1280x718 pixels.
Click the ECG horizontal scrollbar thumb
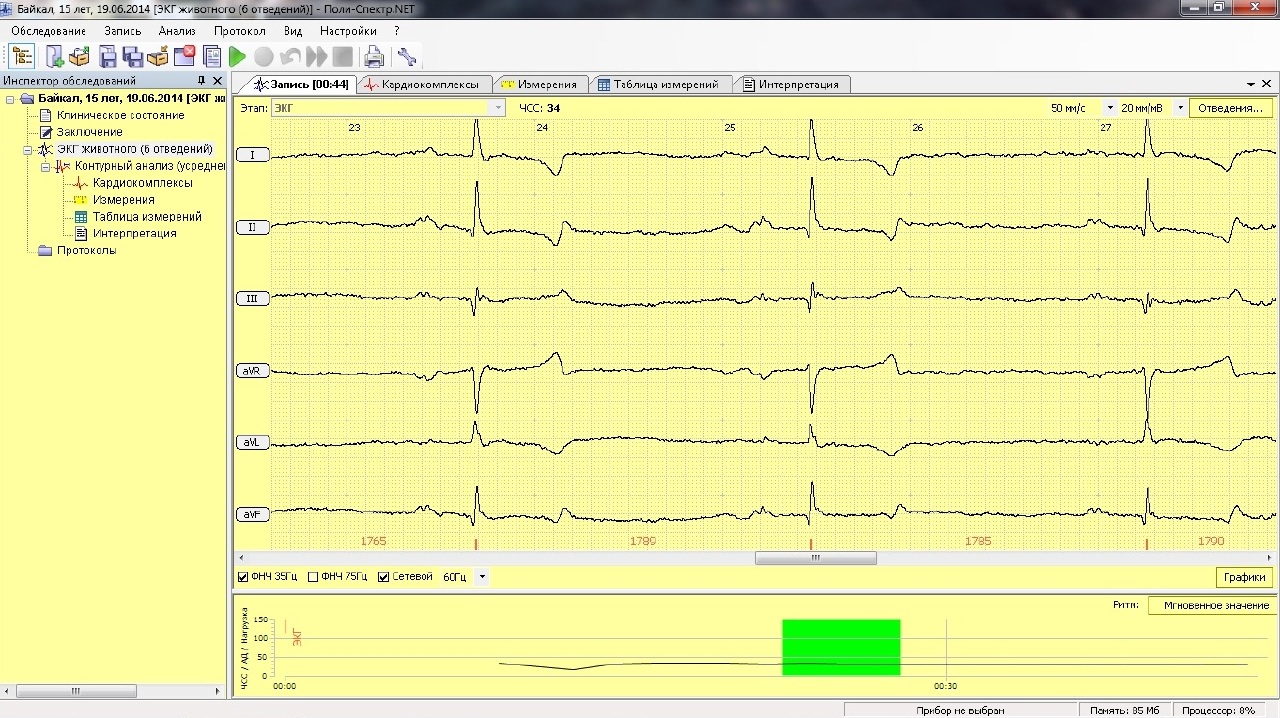pos(815,559)
